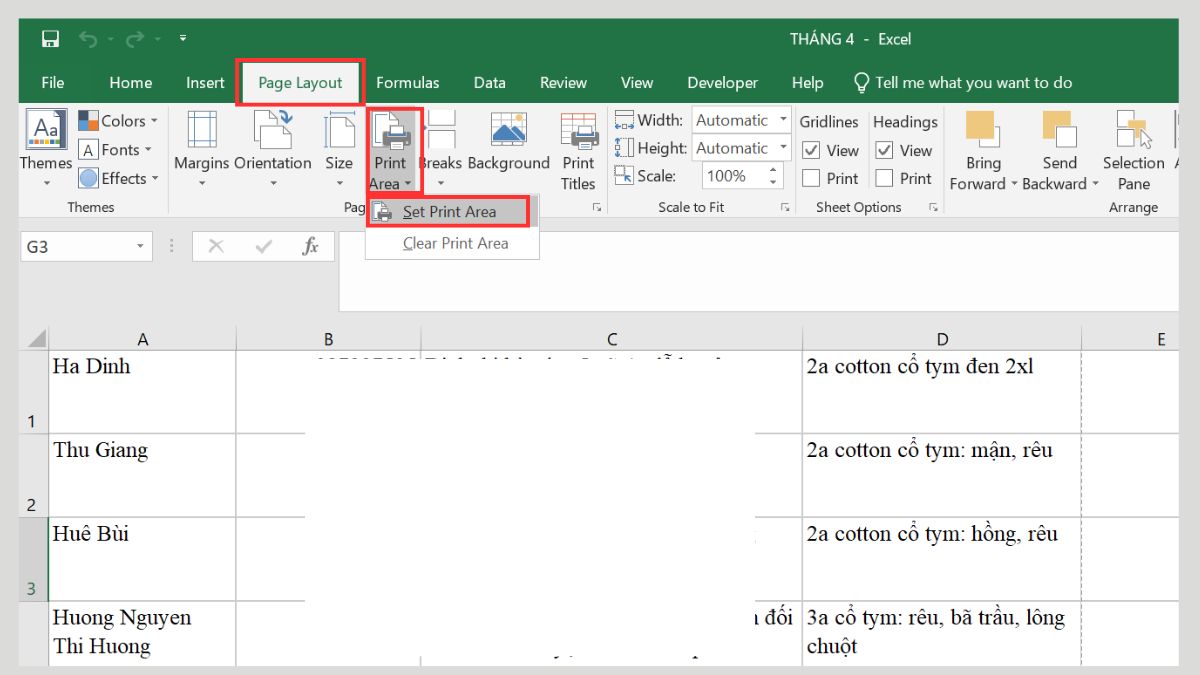Screen dimensions: 1200x675
Task: Switch to the Formulas ribbon tab
Action: 408,83
